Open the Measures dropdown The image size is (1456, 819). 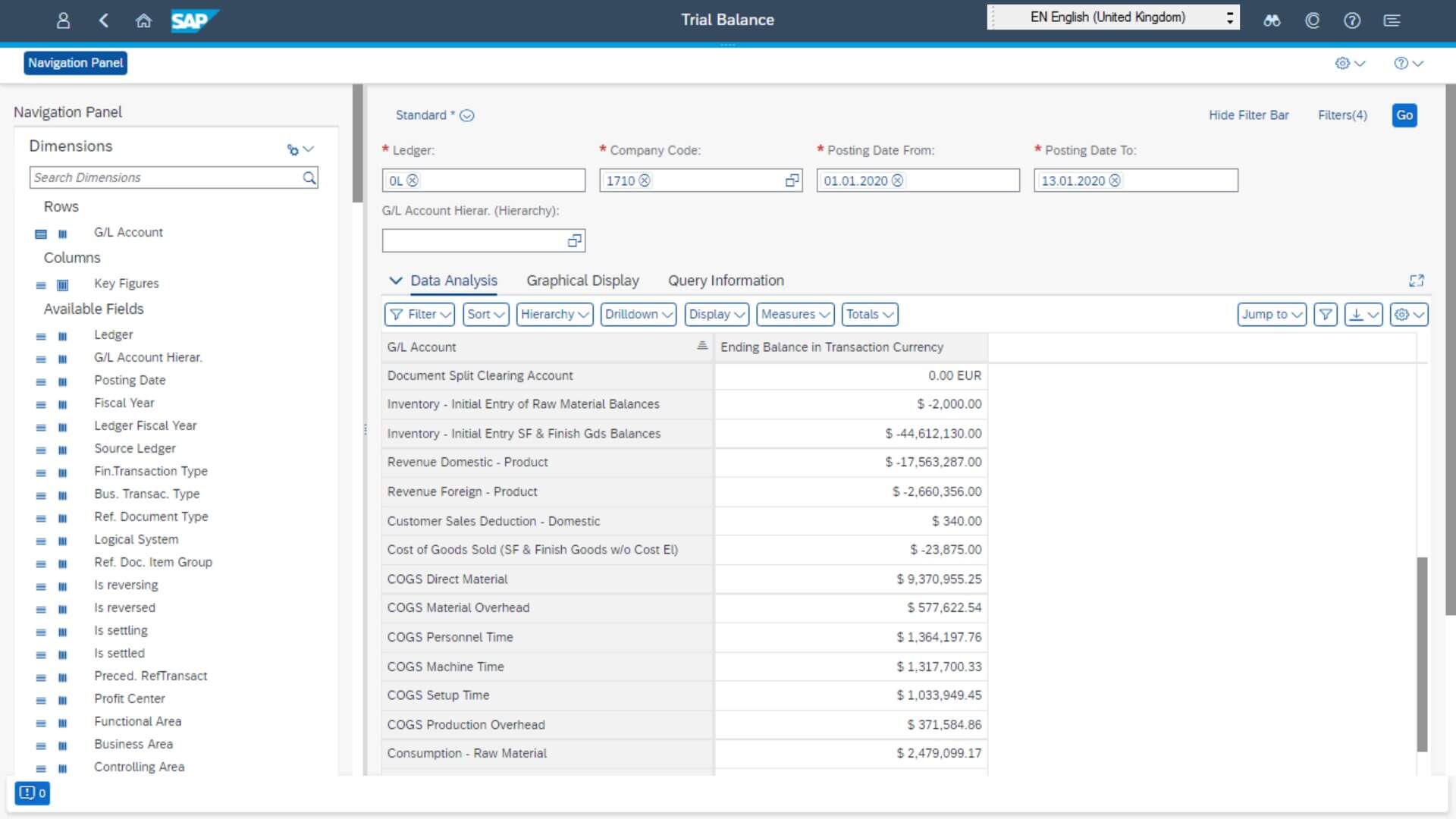point(794,314)
